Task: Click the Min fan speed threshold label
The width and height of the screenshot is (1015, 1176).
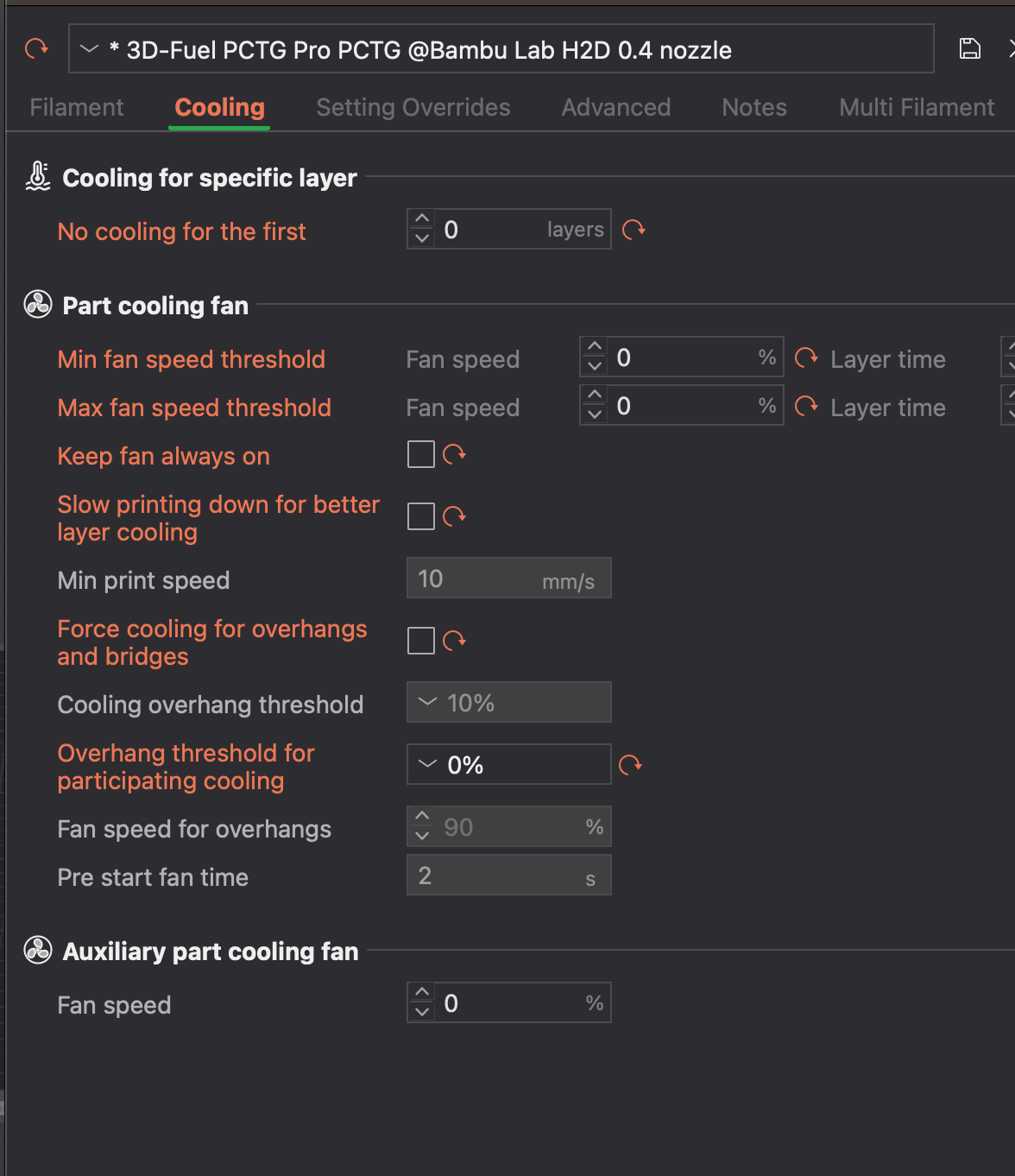Action: click(x=191, y=359)
